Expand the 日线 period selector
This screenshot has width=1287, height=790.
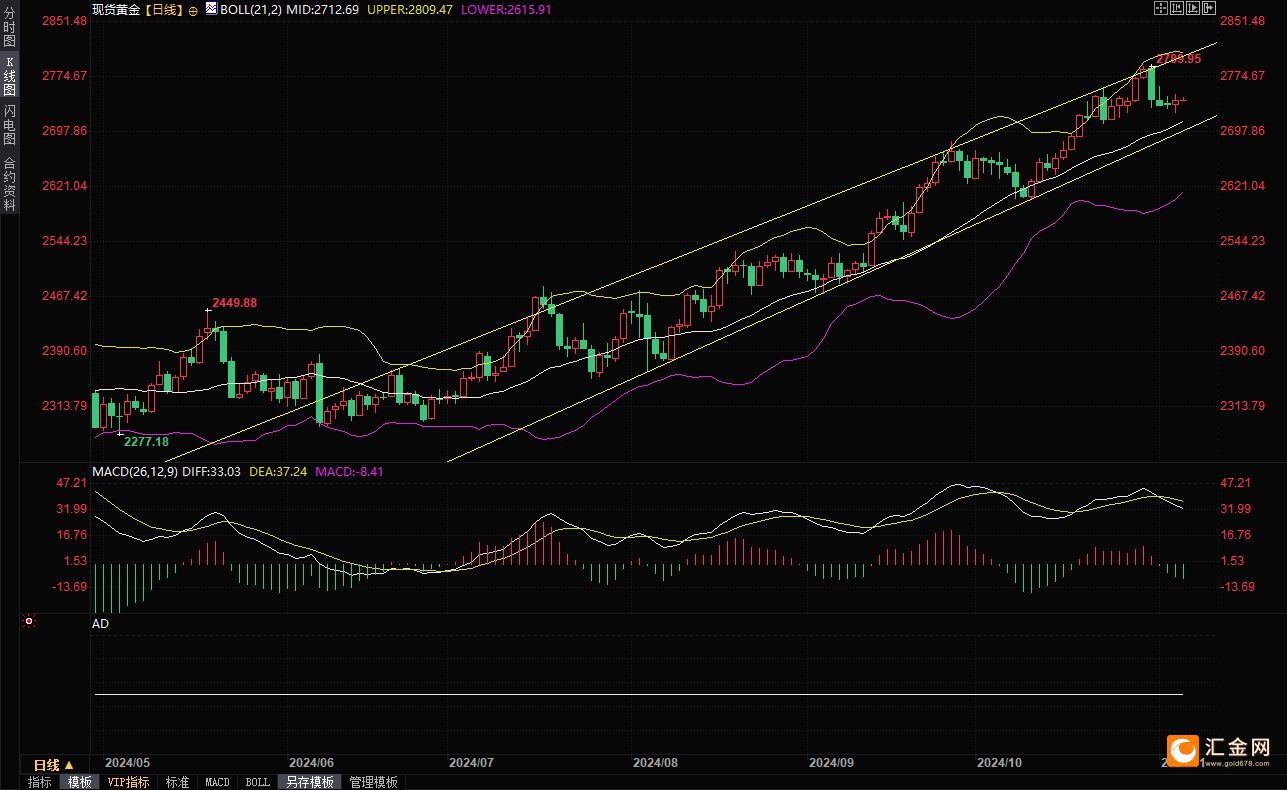point(54,765)
